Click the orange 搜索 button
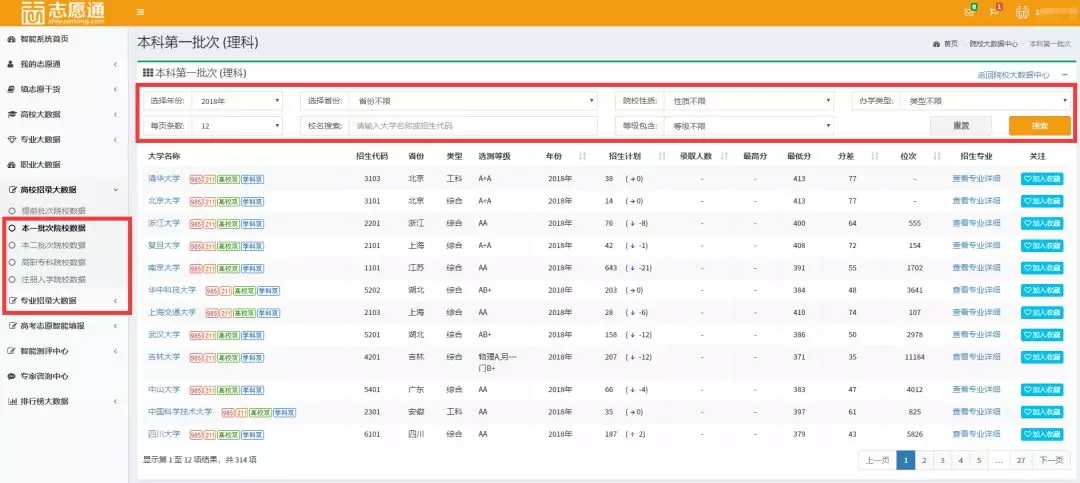The width and height of the screenshot is (1080, 483). point(1039,126)
